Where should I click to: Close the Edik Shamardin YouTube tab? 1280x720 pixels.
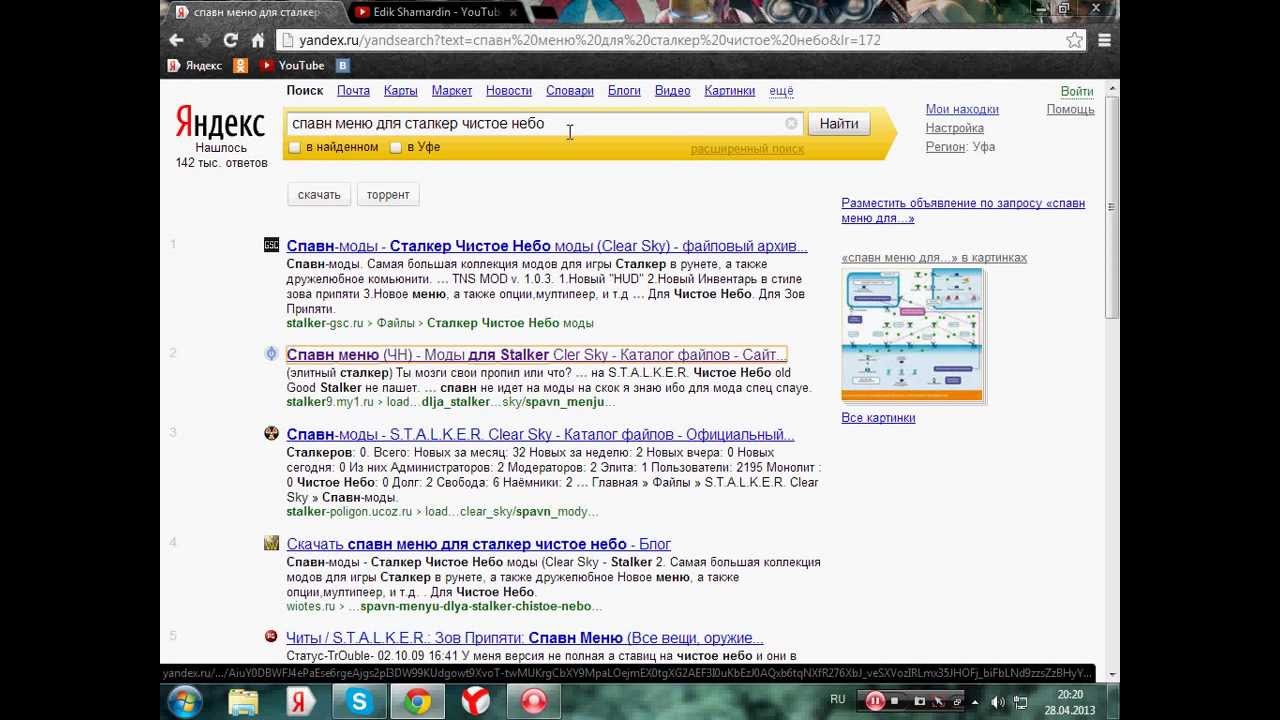(x=511, y=12)
